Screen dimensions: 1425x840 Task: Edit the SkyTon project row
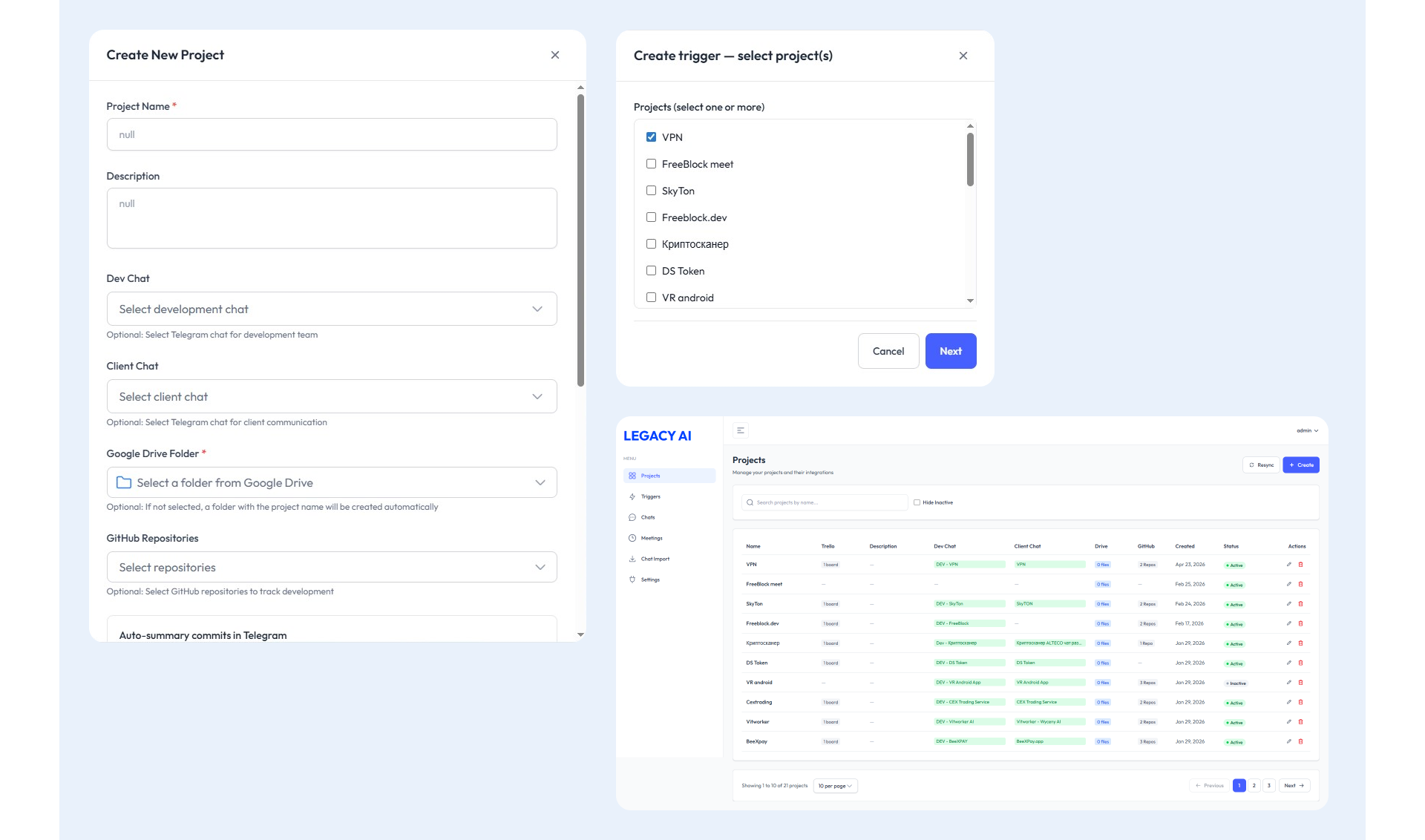pyautogui.click(x=1289, y=604)
